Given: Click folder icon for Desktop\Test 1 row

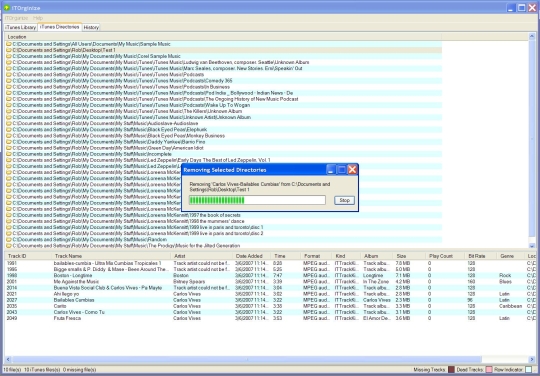Looking at the screenshot, I should point(9,50).
